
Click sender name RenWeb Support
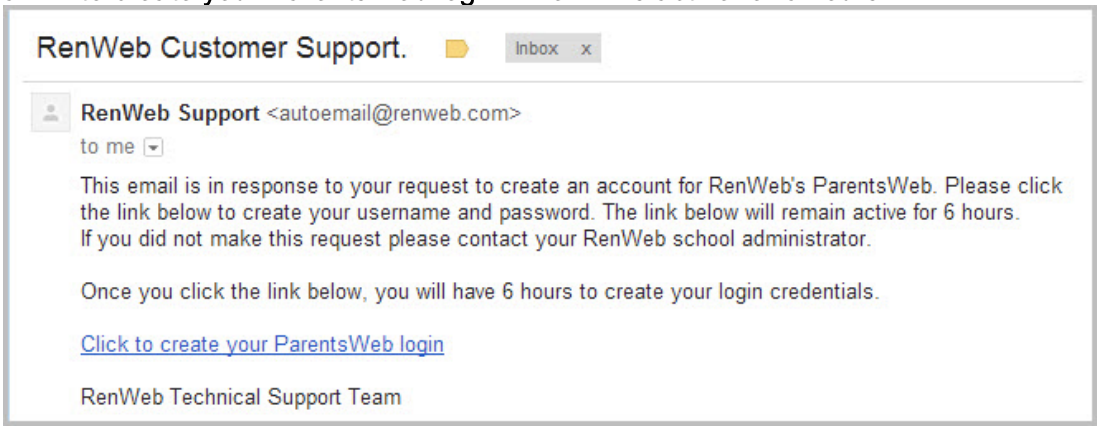(170, 113)
